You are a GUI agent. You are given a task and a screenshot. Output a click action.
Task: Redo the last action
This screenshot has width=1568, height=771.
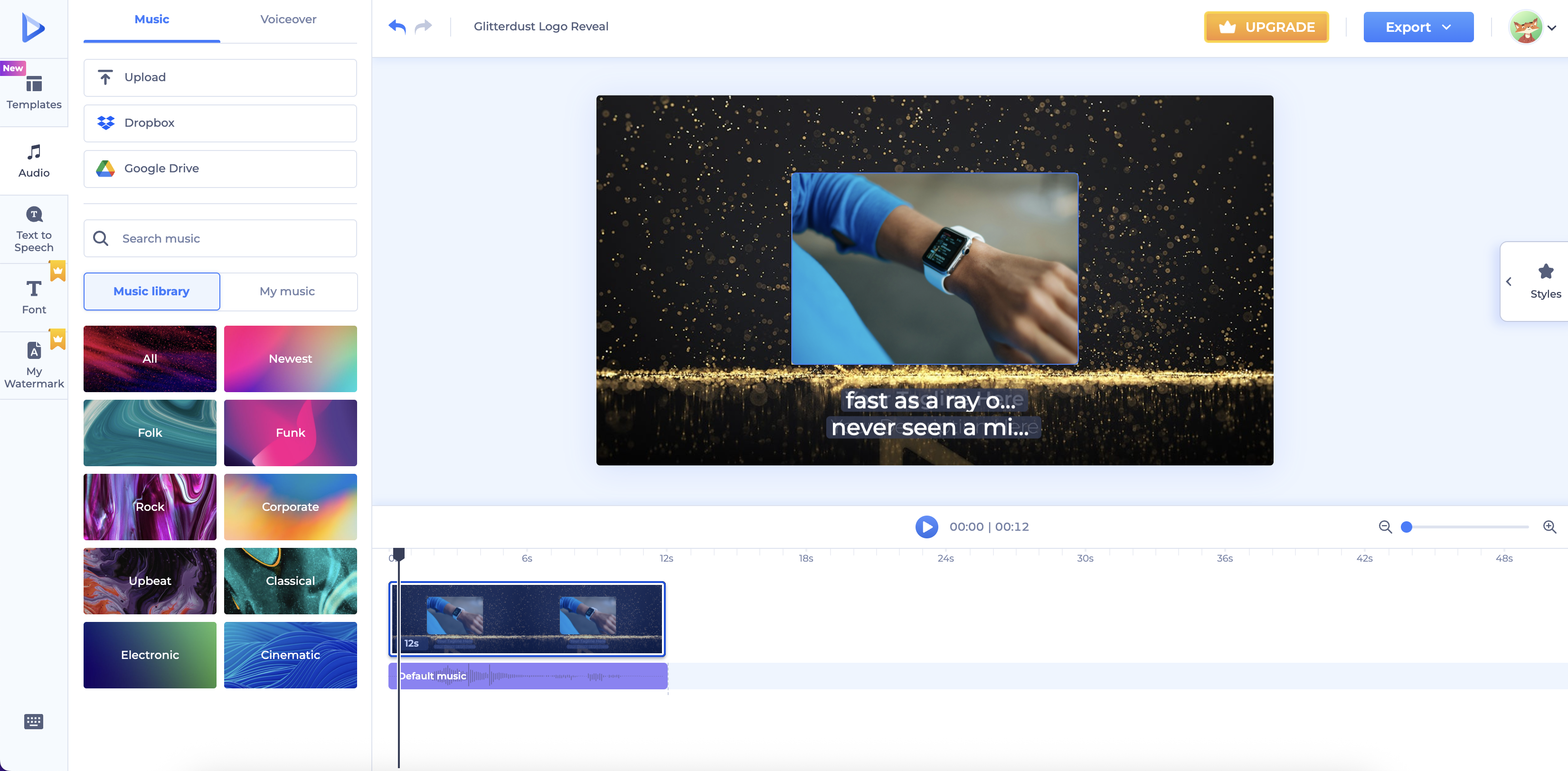click(x=423, y=26)
